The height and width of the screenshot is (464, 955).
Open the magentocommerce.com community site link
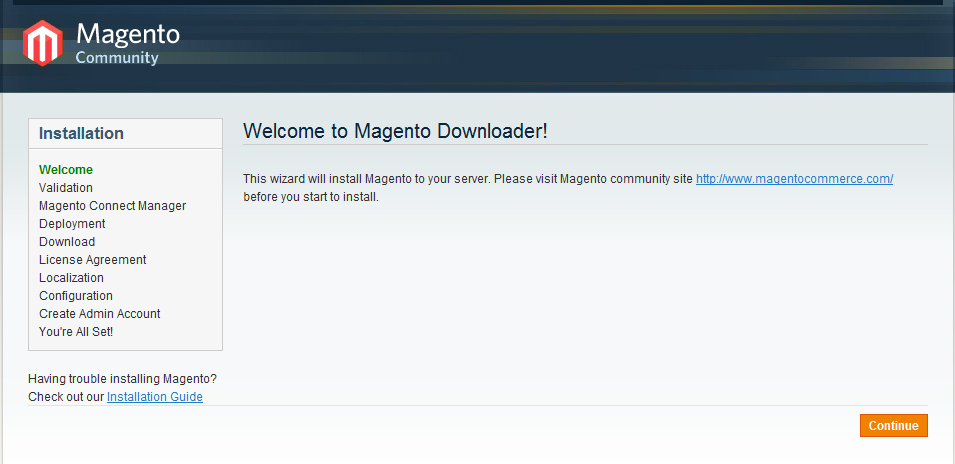[794, 179]
